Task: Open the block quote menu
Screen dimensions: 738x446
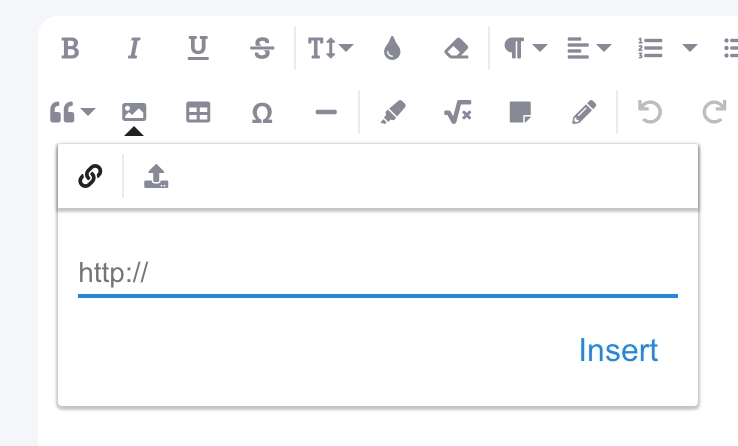Action: [72, 113]
